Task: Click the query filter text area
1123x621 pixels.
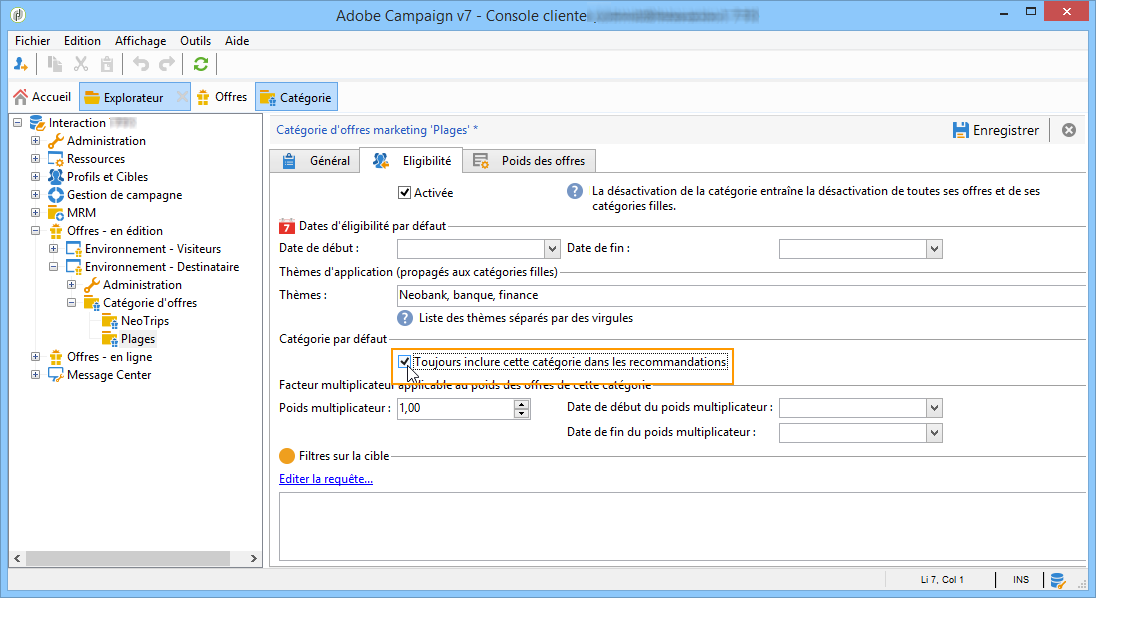Action: pos(683,526)
